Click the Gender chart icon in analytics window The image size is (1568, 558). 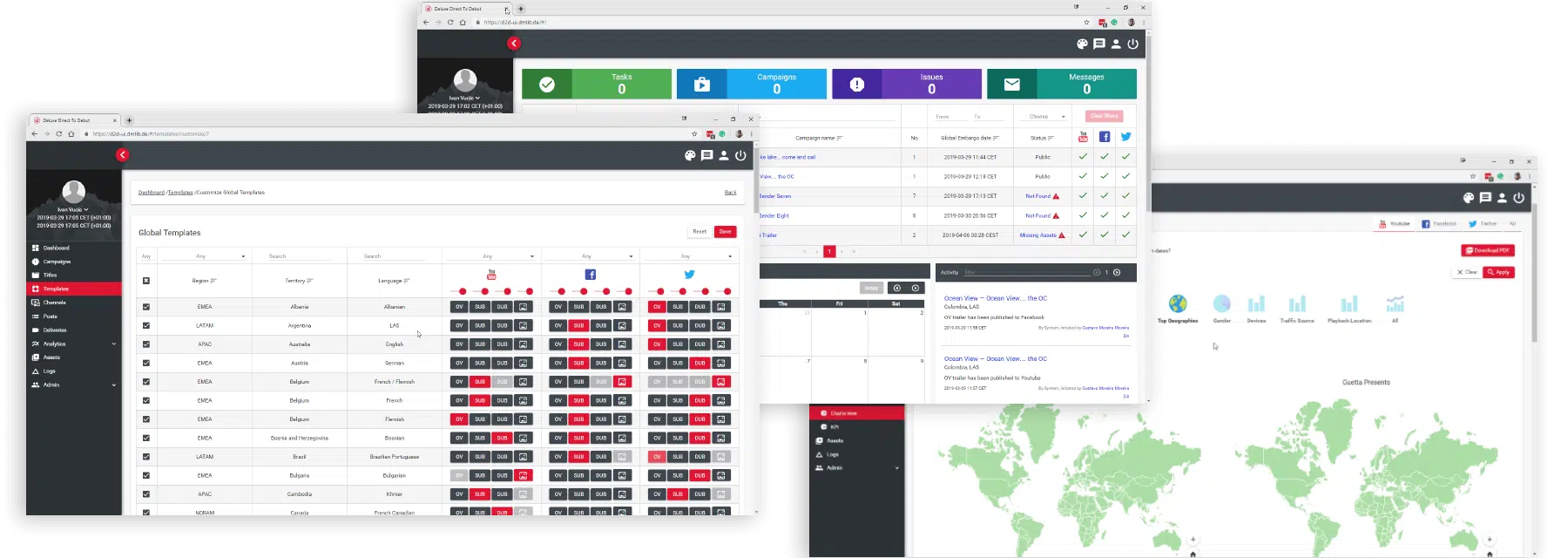1222,303
